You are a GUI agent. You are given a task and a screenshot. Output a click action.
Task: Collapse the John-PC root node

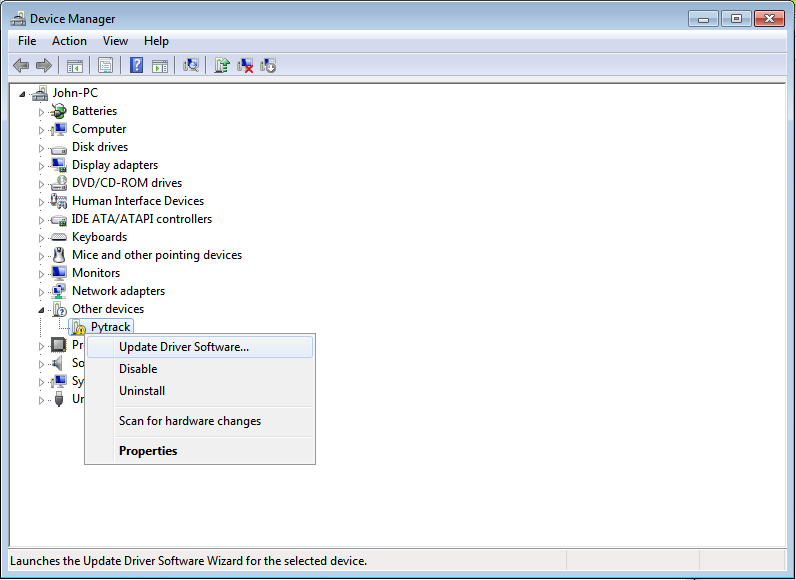(23, 93)
